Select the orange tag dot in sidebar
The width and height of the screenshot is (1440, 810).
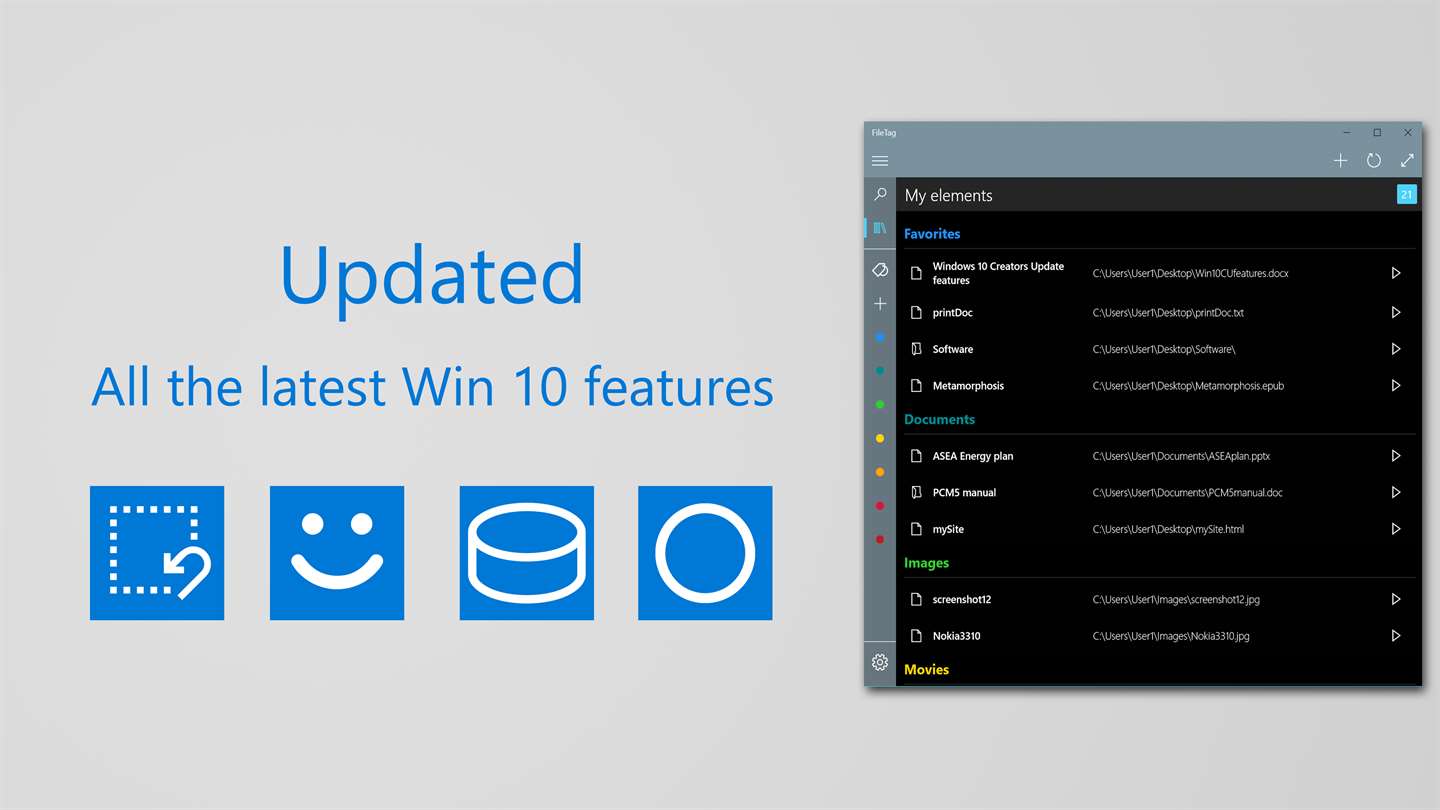tap(880, 472)
